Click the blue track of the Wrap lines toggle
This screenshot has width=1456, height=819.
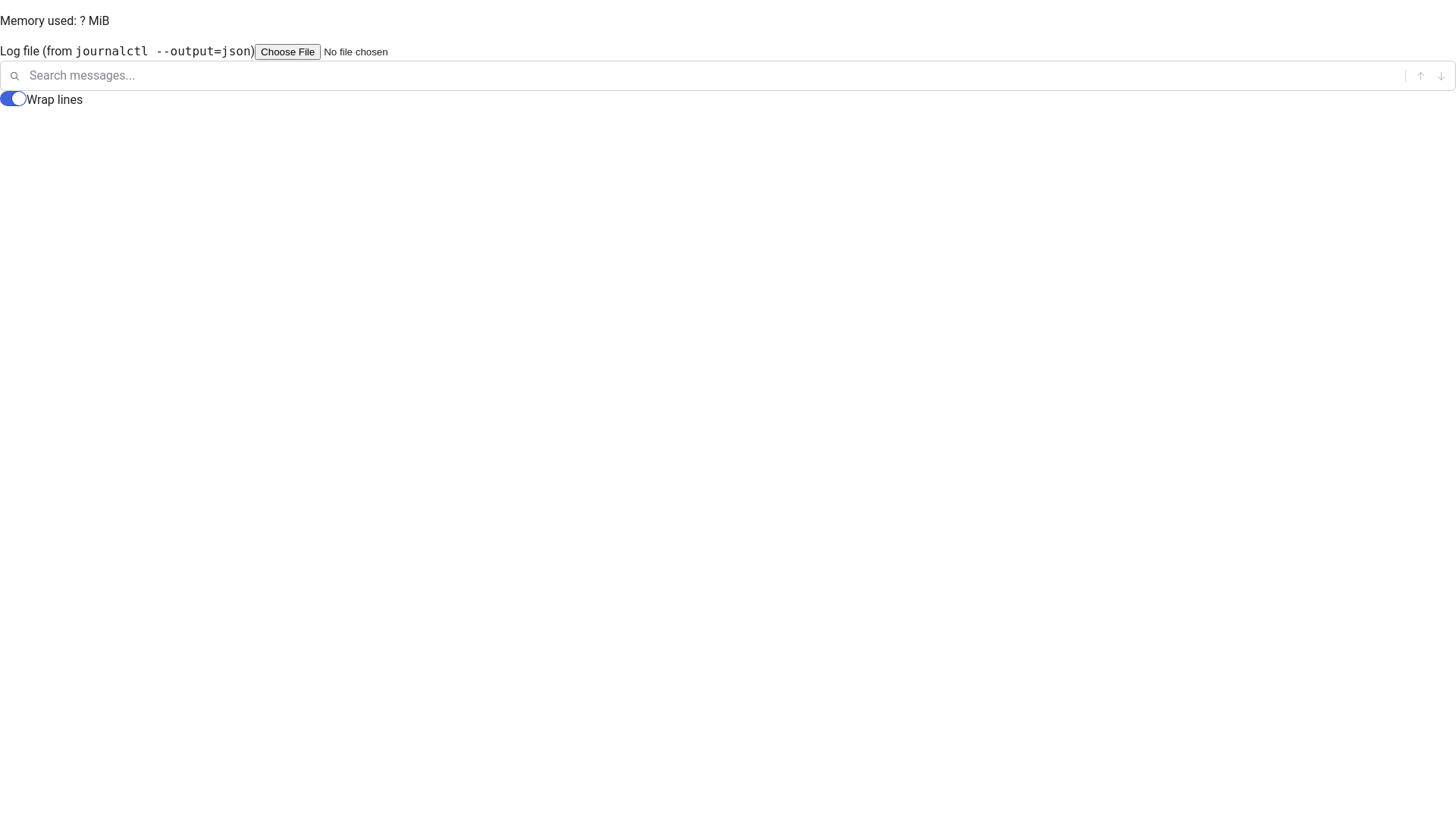click(x=6, y=99)
